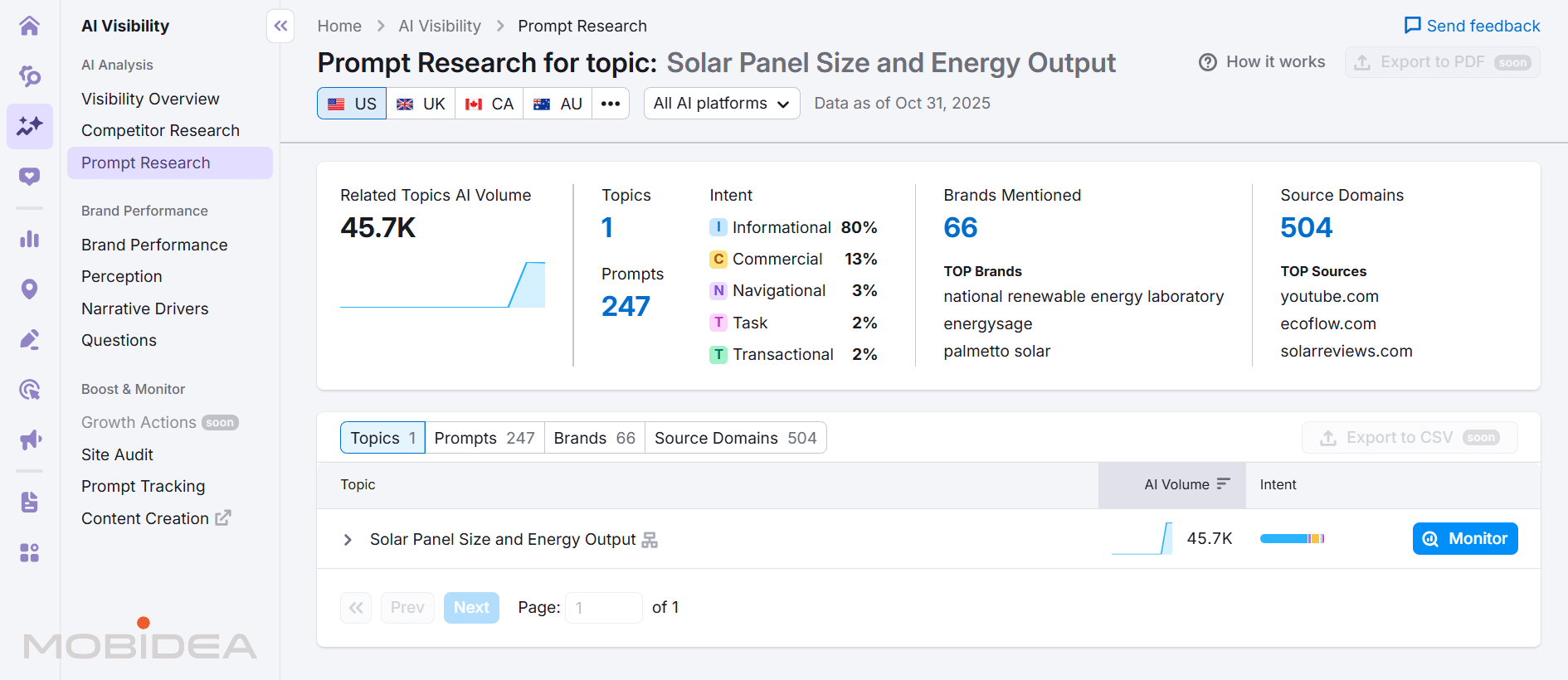Go to first page double-arrow button
This screenshot has width=1568, height=680.
(356, 608)
